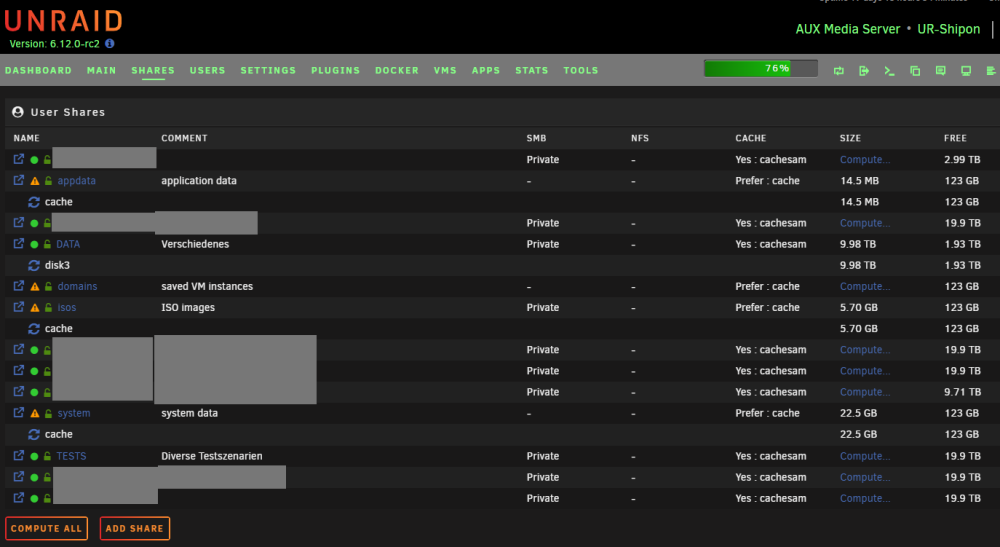The height and width of the screenshot is (547, 1000).
Task: Go to the APPS tab
Action: (x=486, y=70)
